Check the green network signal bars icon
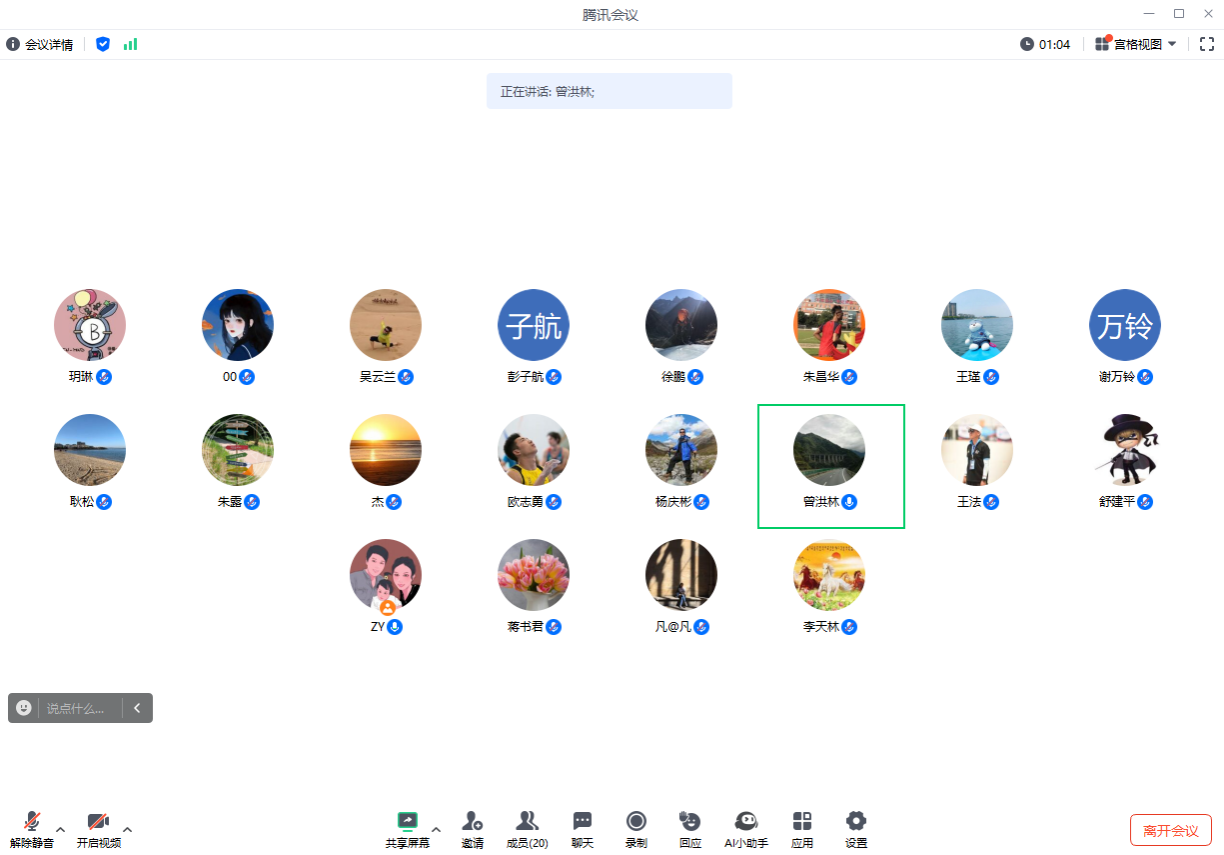Screen dimensions: 1224x855 [x=130, y=44]
